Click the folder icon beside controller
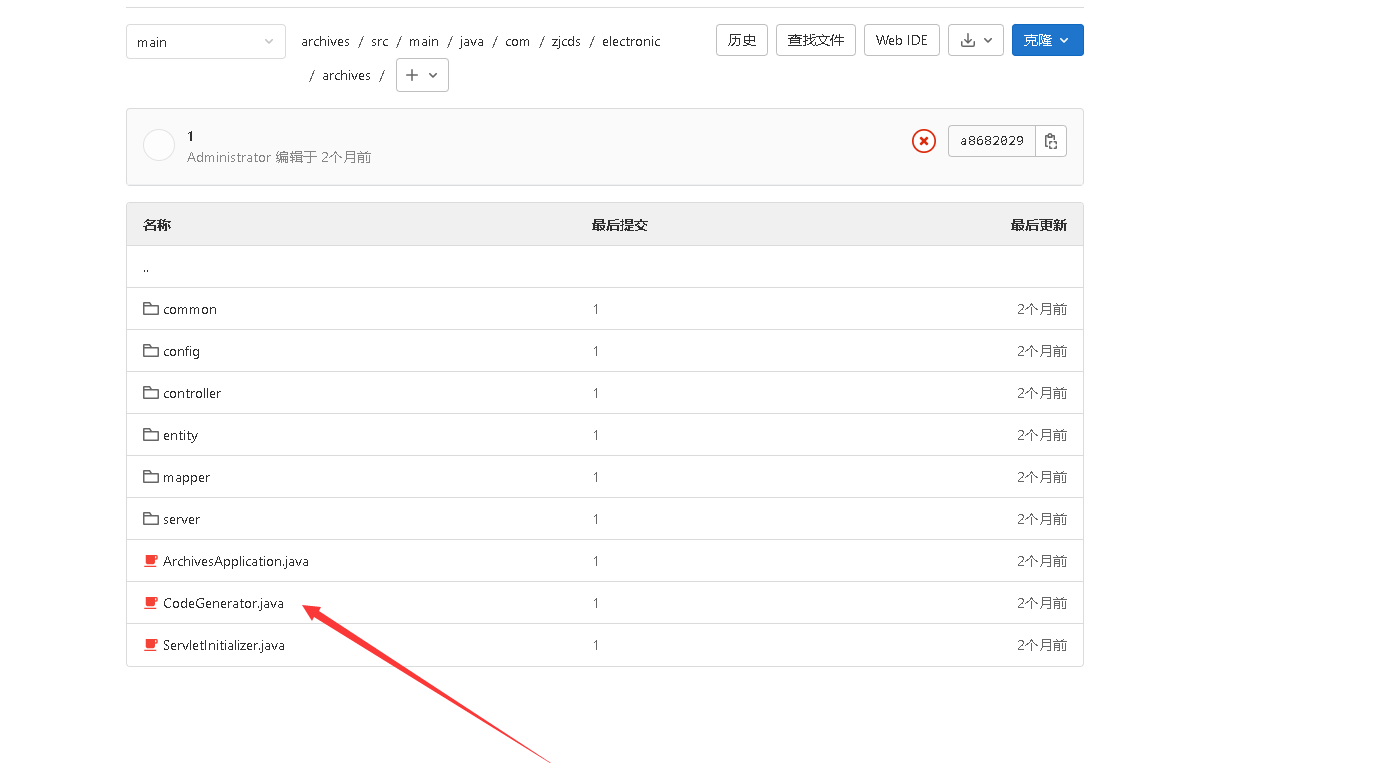This screenshot has height=776, width=1384. pyautogui.click(x=150, y=393)
